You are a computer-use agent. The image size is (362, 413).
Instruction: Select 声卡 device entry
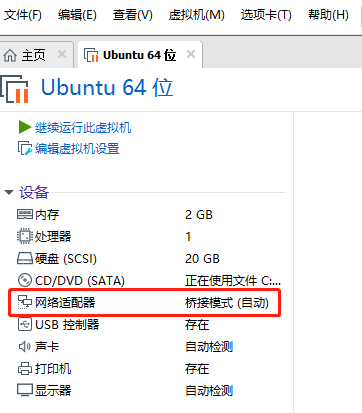point(47,347)
